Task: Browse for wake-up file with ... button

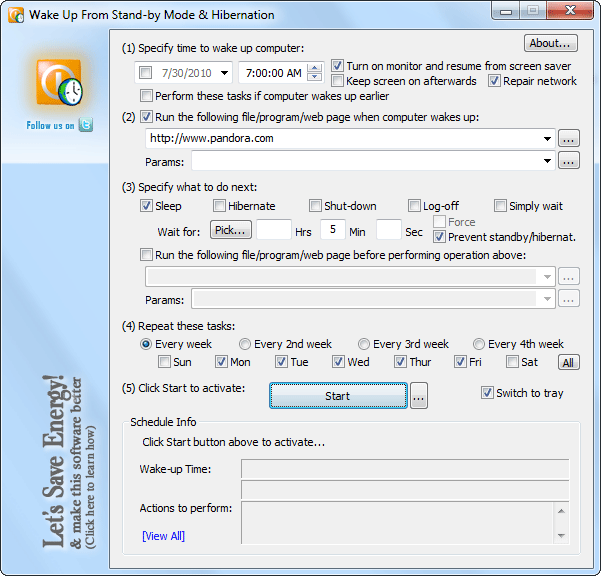Action: click(569, 138)
